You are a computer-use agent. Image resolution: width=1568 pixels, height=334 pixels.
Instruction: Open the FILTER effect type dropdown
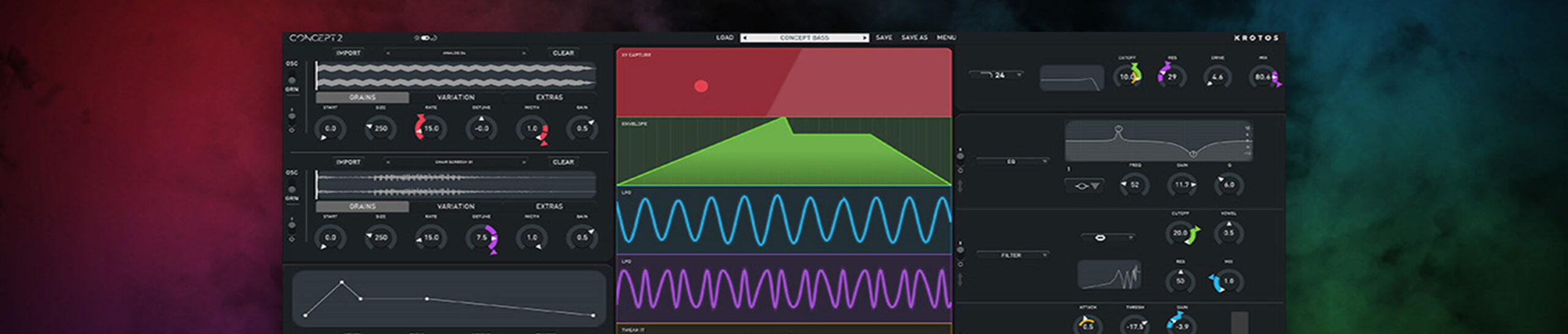(x=1012, y=255)
